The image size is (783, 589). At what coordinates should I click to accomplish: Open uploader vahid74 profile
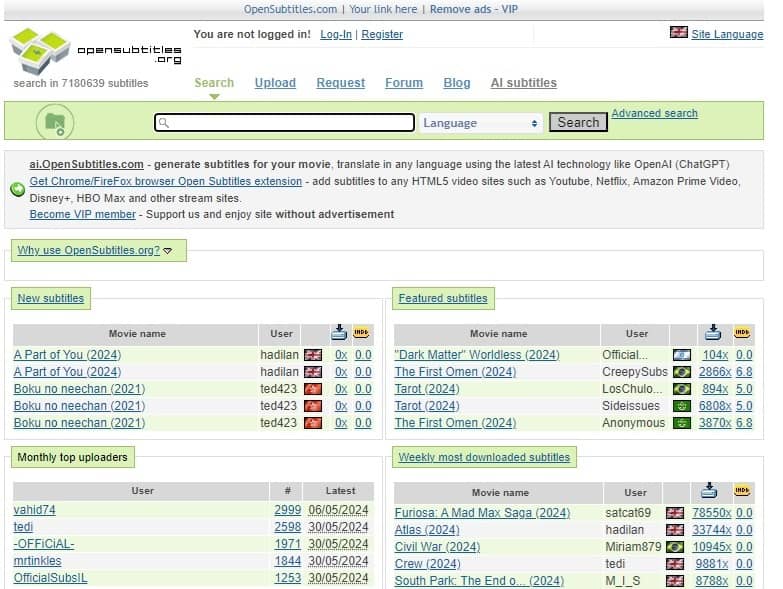[34, 510]
